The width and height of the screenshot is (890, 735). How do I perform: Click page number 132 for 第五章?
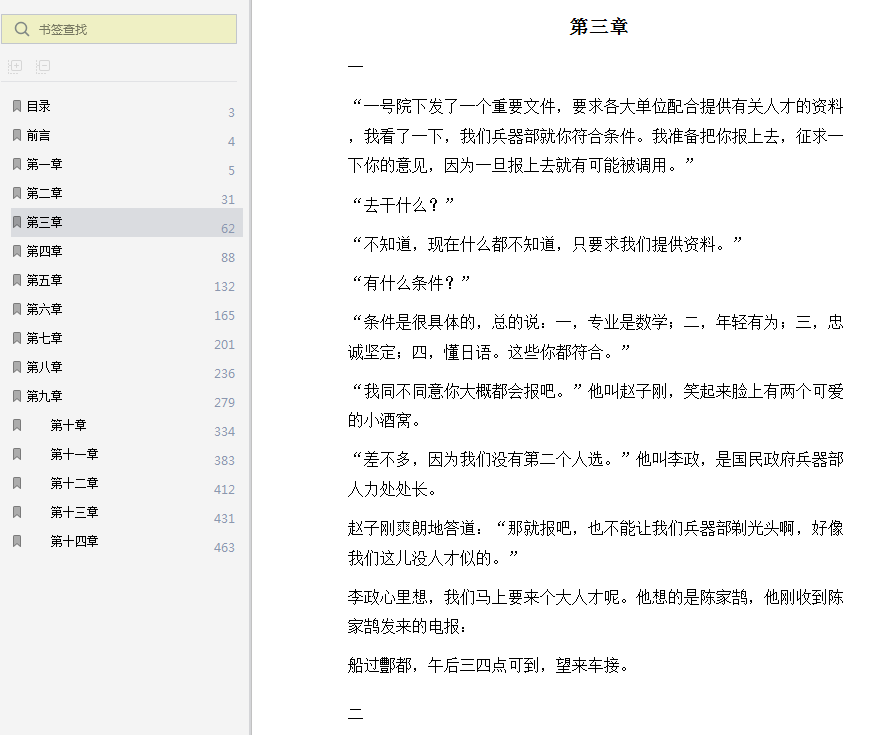coord(224,286)
